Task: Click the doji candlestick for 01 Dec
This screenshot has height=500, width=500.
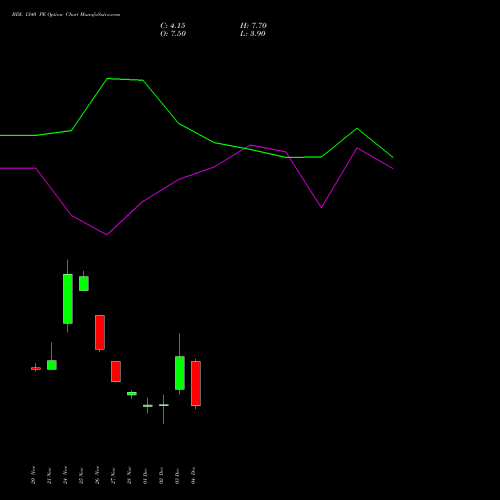Action: [148, 406]
